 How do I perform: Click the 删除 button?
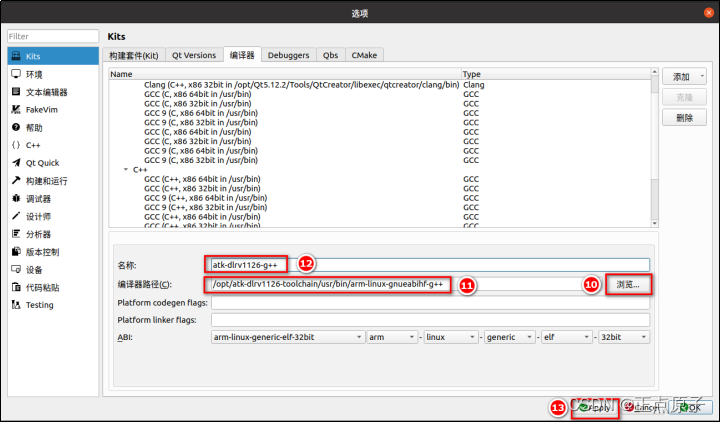(684, 118)
